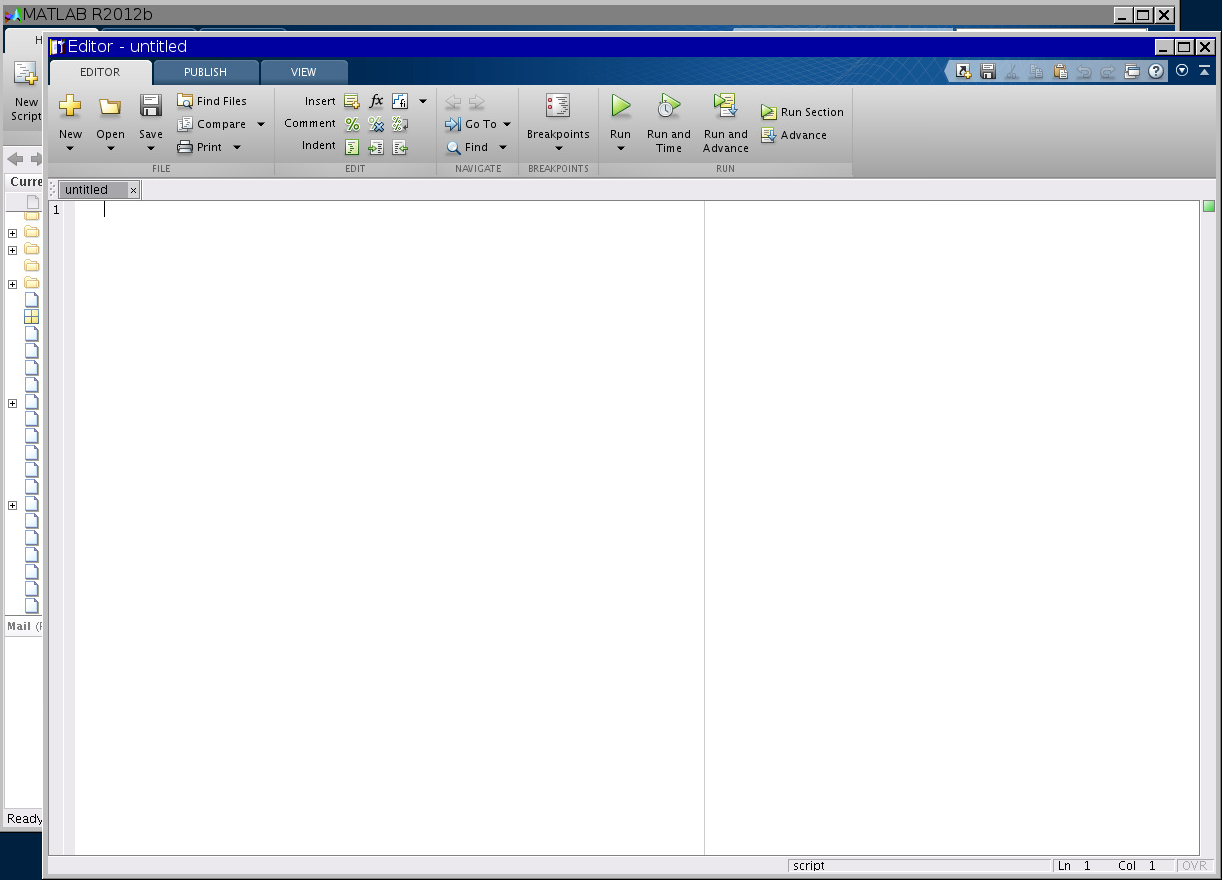This screenshot has height=880, width=1223.
Task: Click the green Run play icon
Action: [621, 106]
